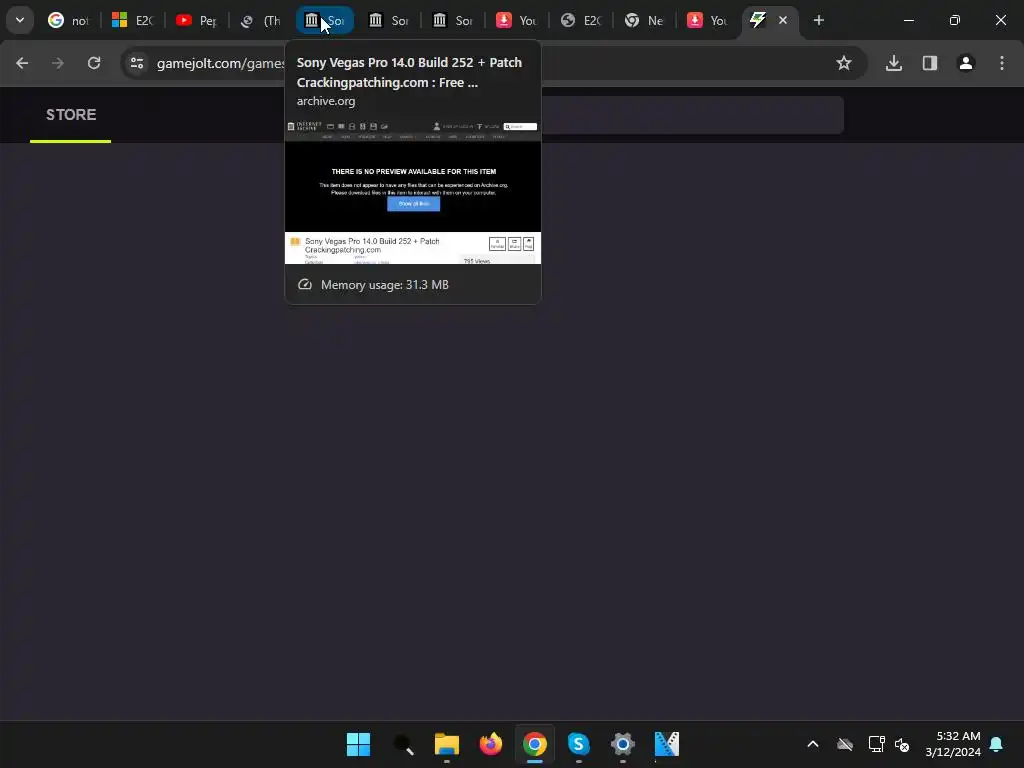Switch to the Google 'not' tab
Image resolution: width=1024 pixels, height=768 pixels.
pyautogui.click(x=68, y=20)
